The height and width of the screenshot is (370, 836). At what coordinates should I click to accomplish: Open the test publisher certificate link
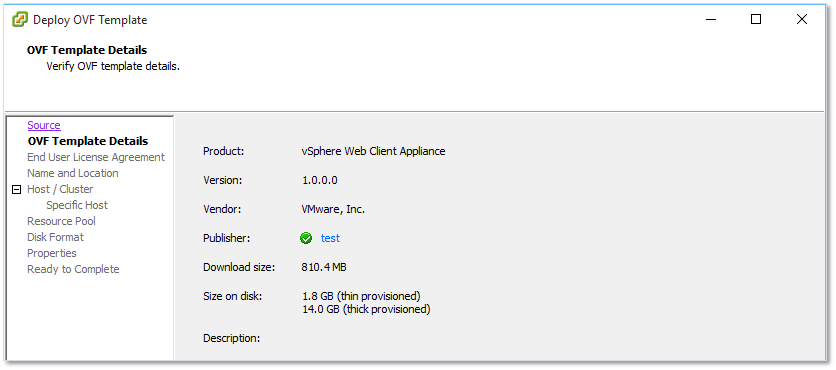pyautogui.click(x=330, y=238)
